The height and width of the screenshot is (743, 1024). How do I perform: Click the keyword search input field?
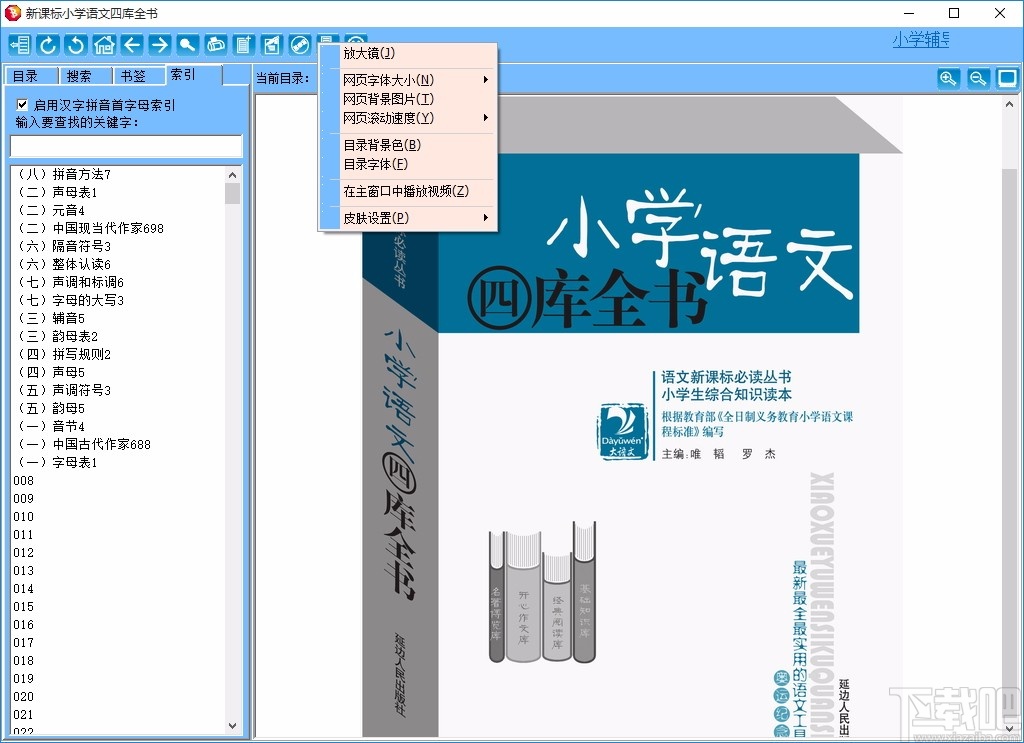[x=126, y=146]
